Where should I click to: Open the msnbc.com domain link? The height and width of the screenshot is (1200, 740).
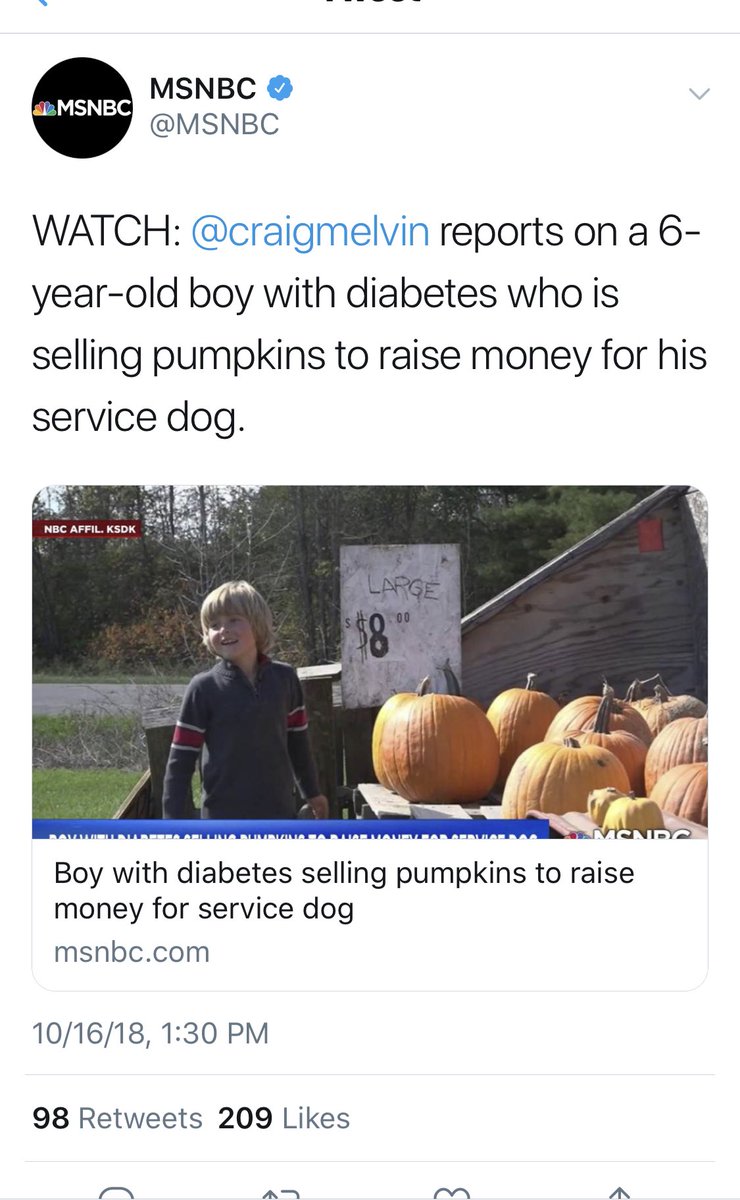coord(132,951)
